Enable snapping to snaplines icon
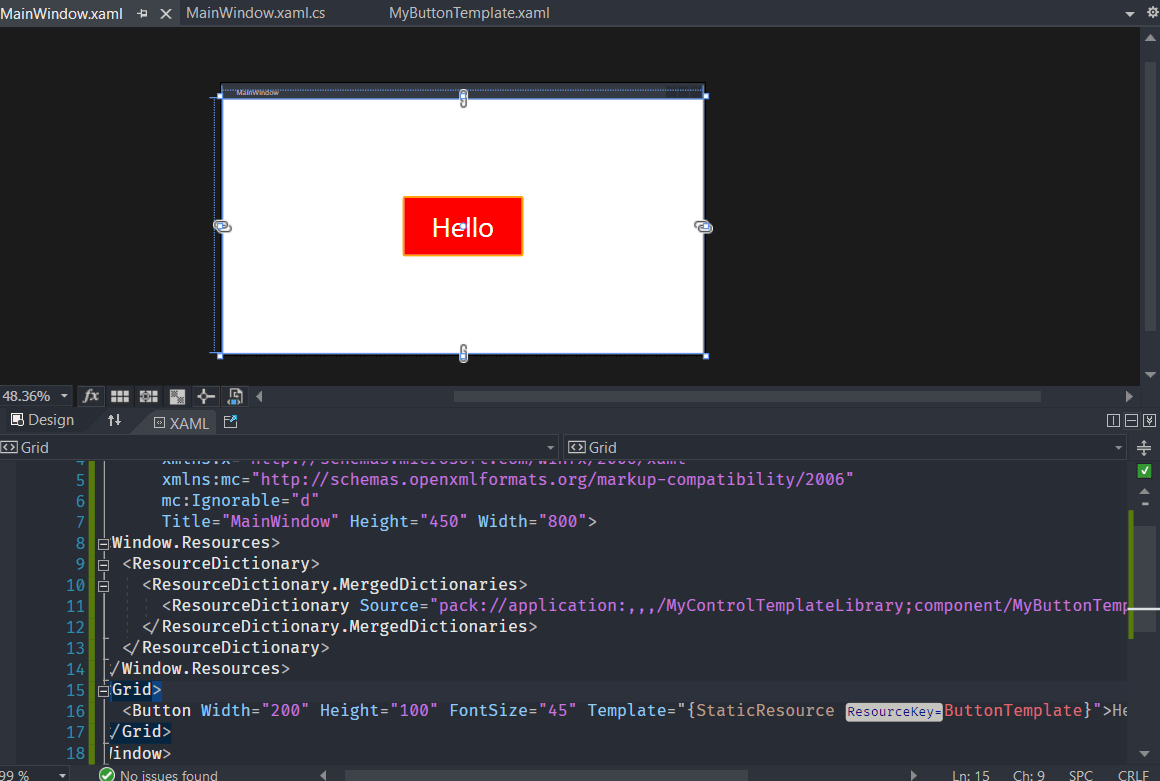The width and height of the screenshot is (1160, 781). [x=206, y=396]
